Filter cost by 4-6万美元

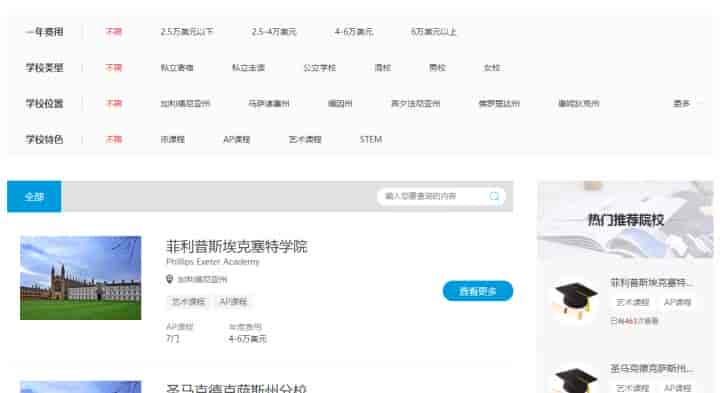click(354, 32)
